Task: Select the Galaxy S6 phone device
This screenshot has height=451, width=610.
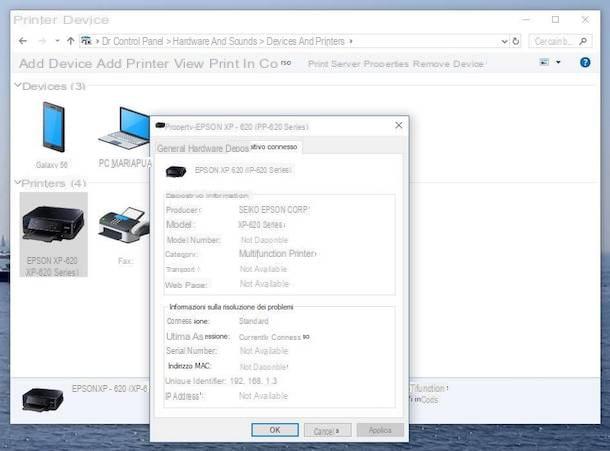Action: (52, 135)
